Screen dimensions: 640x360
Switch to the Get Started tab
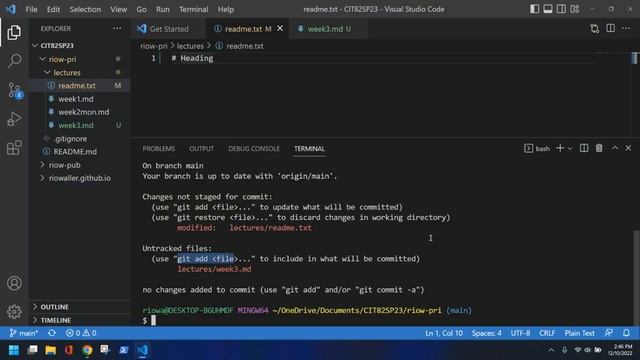pyautogui.click(x=169, y=29)
